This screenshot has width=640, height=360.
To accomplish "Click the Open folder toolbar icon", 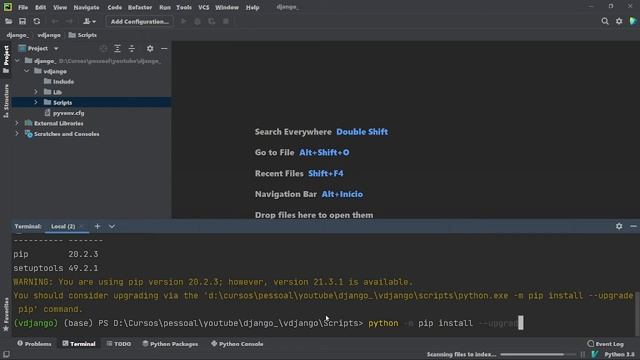I will click(9, 21).
